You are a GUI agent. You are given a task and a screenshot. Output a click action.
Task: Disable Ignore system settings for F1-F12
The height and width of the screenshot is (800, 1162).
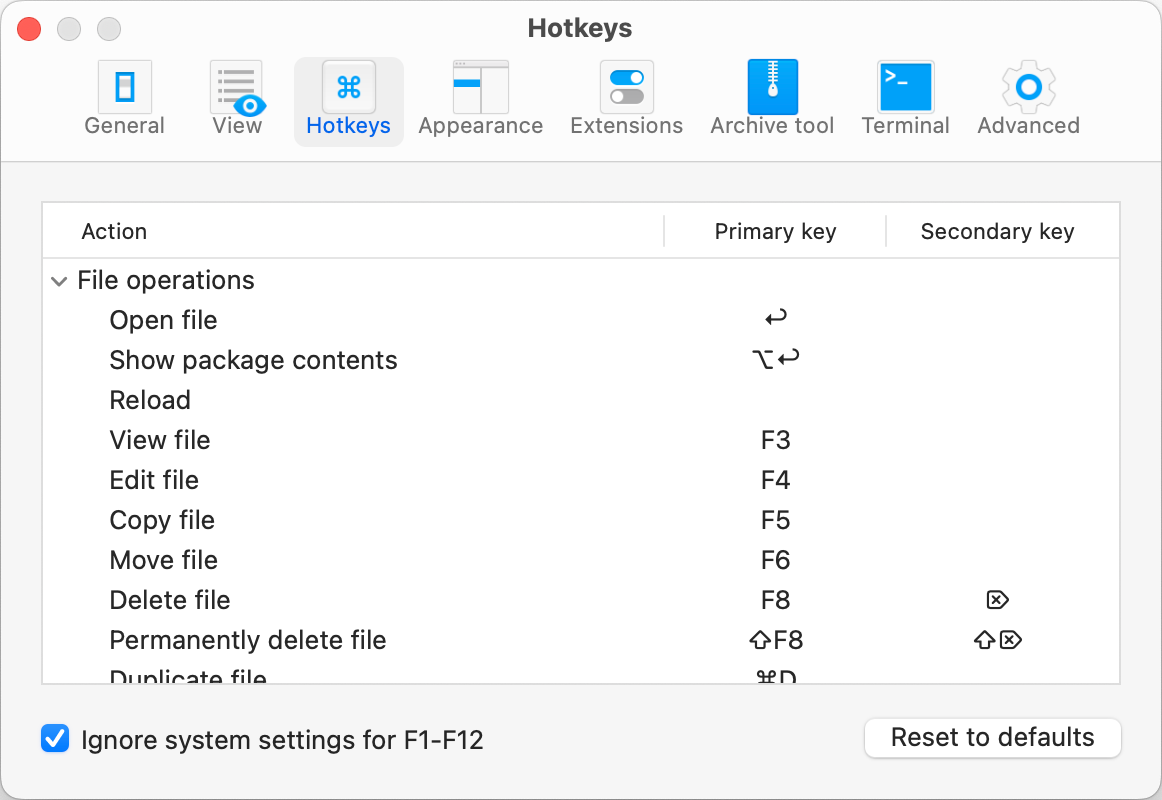point(55,738)
